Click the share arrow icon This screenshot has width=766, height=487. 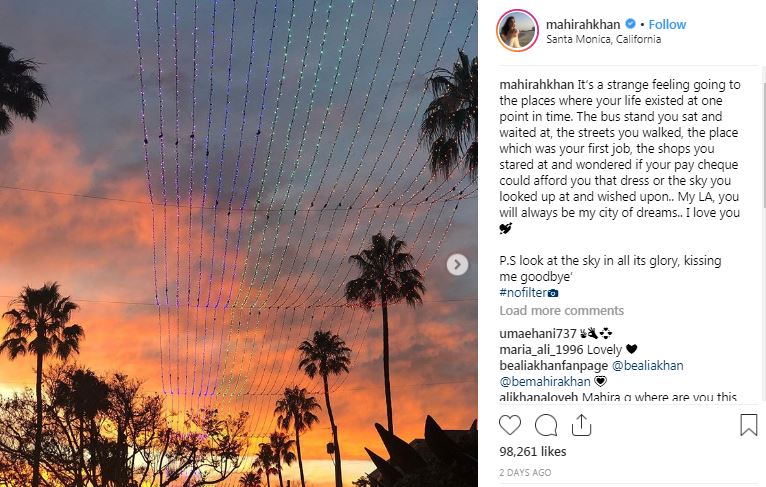(581, 425)
